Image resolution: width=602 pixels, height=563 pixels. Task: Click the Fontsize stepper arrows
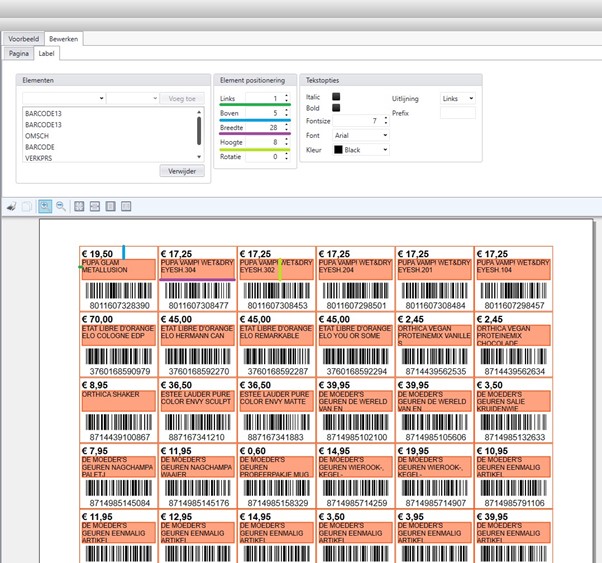pos(386,121)
